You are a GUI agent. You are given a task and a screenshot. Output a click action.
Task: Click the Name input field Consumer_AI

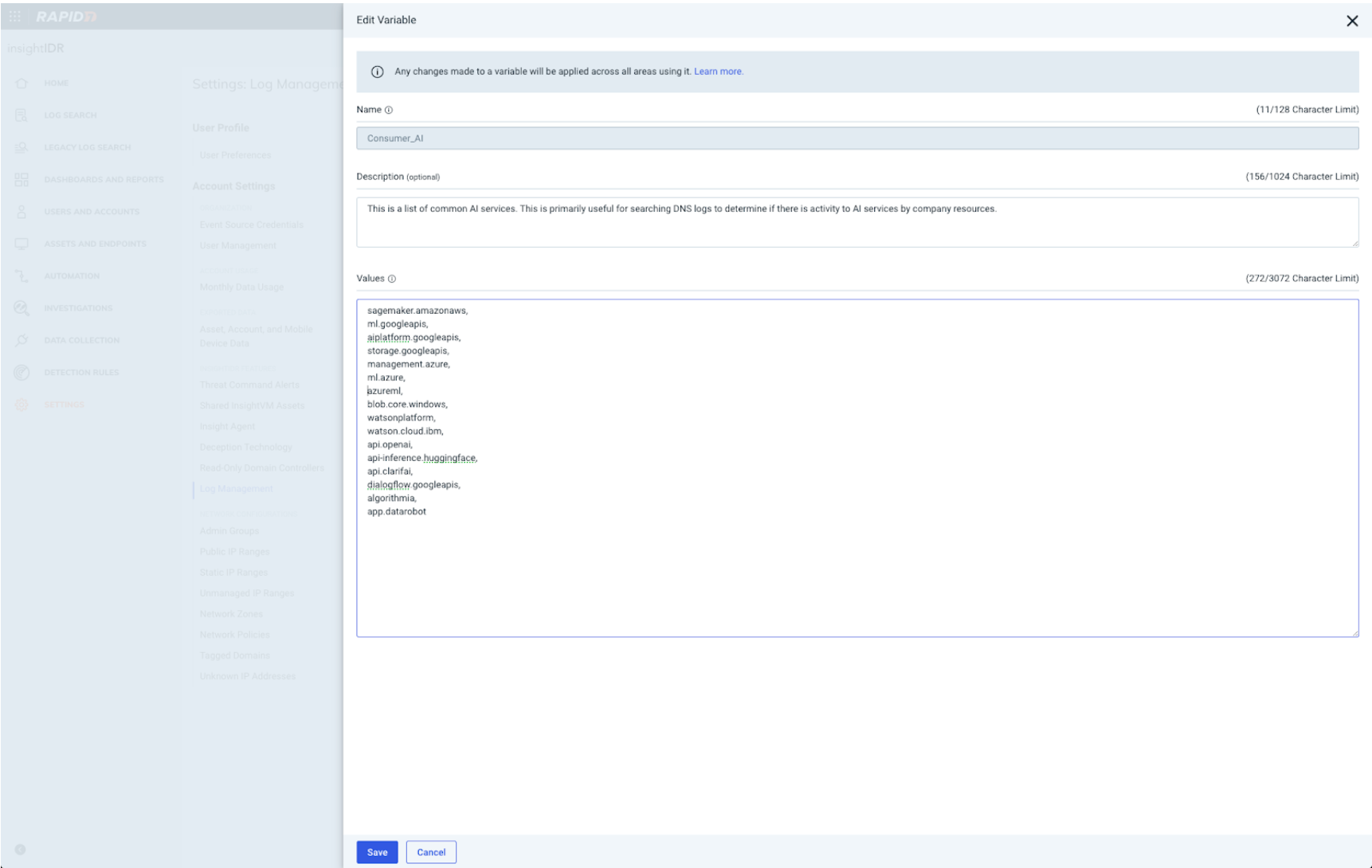[x=857, y=139]
